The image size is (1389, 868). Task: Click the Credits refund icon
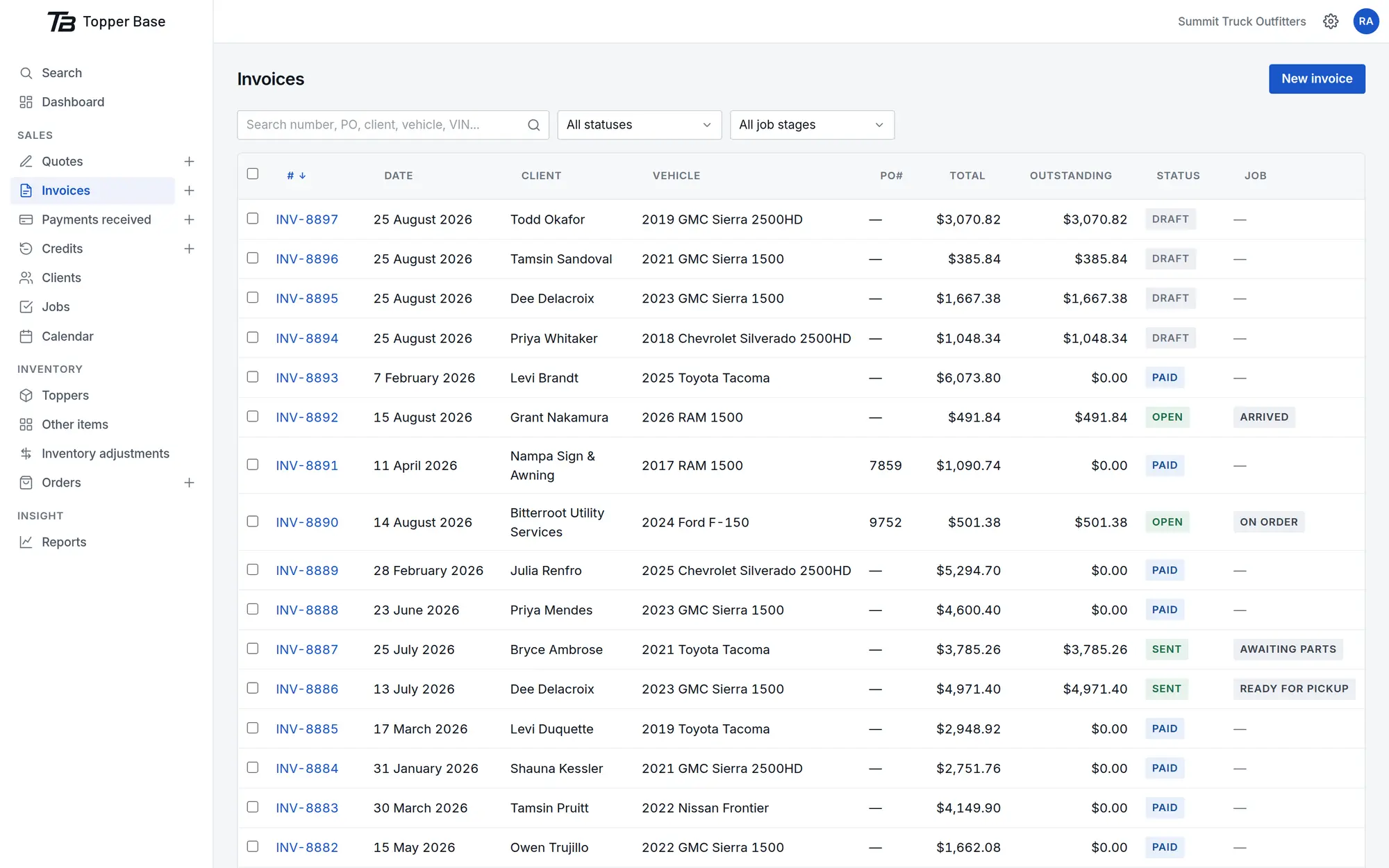(x=26, y=249)
